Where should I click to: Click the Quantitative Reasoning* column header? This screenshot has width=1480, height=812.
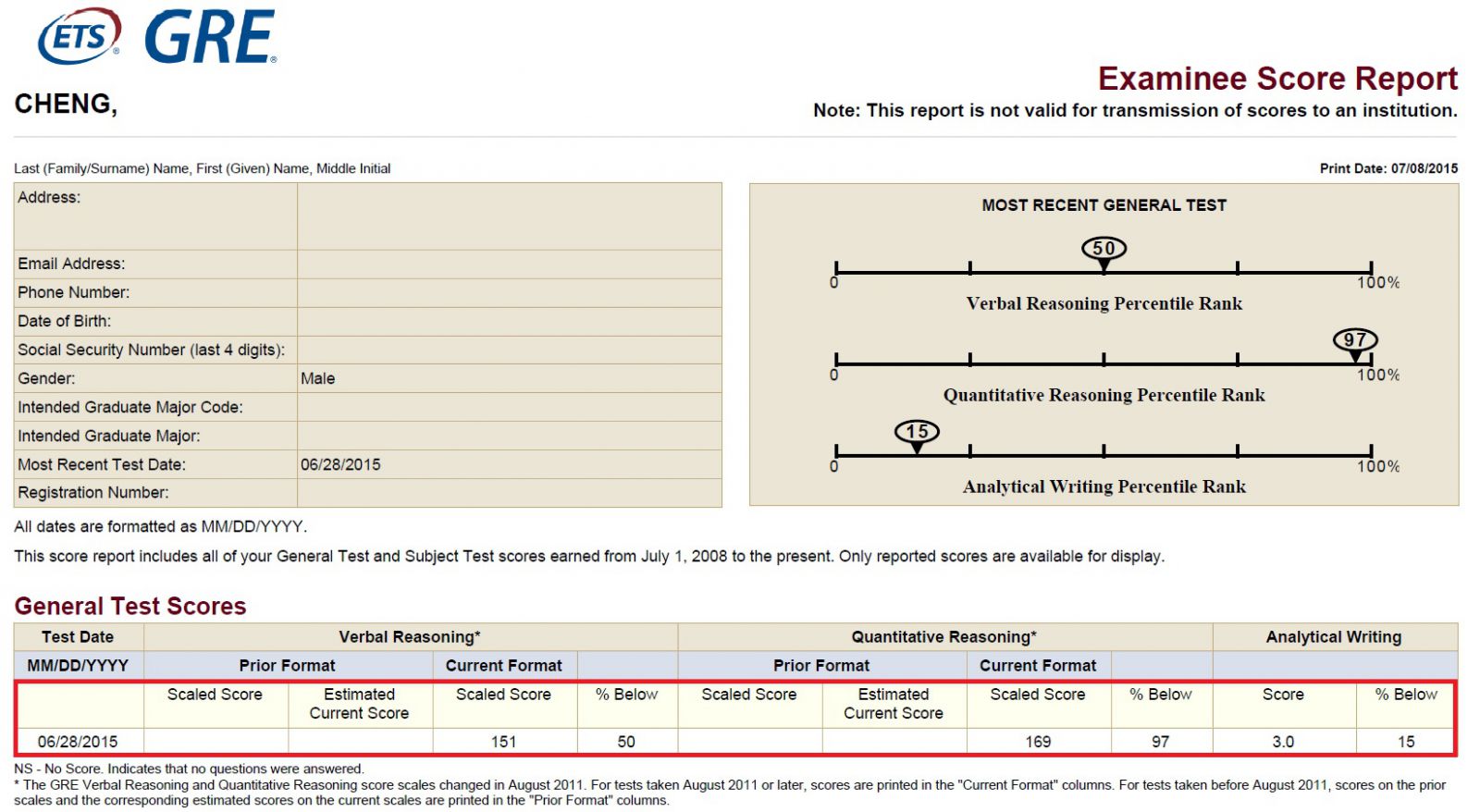(x=943, y=636)
